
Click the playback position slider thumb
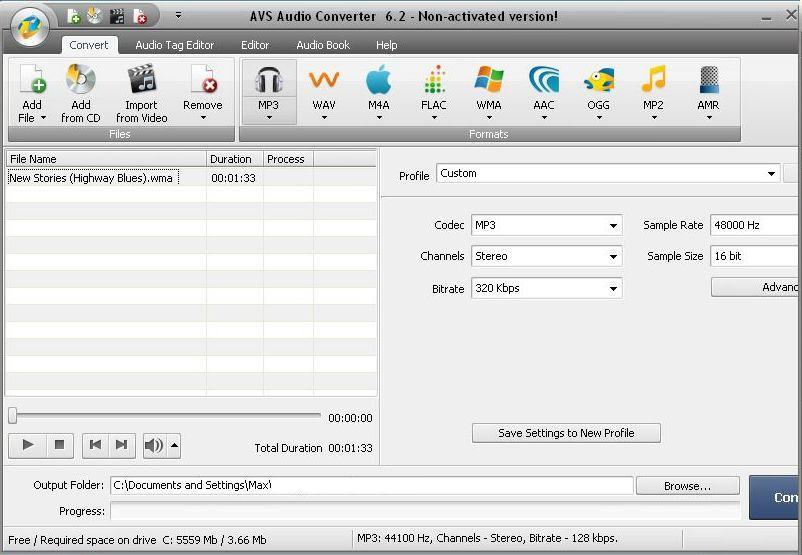pos(13,415)
